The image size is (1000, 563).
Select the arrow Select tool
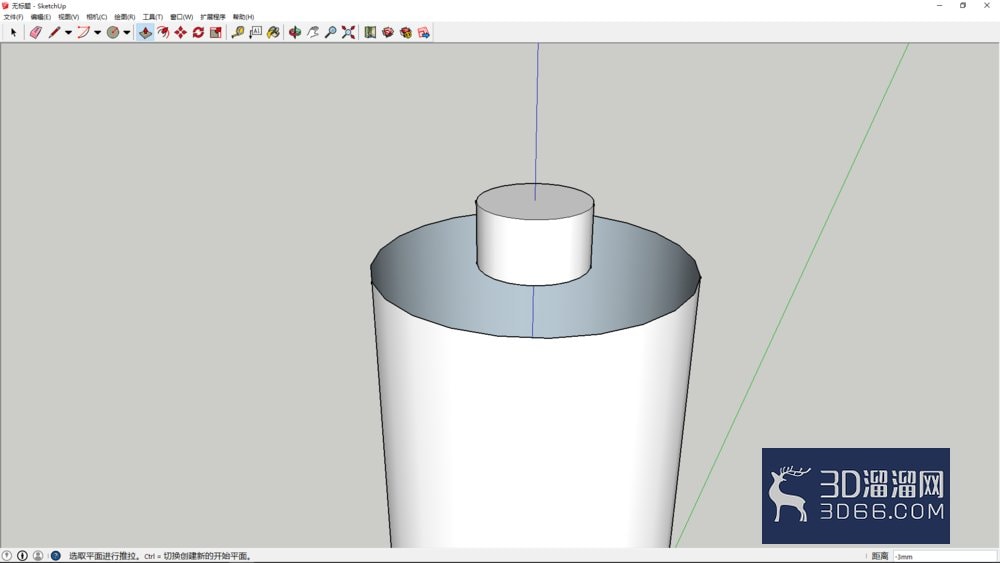13,33
